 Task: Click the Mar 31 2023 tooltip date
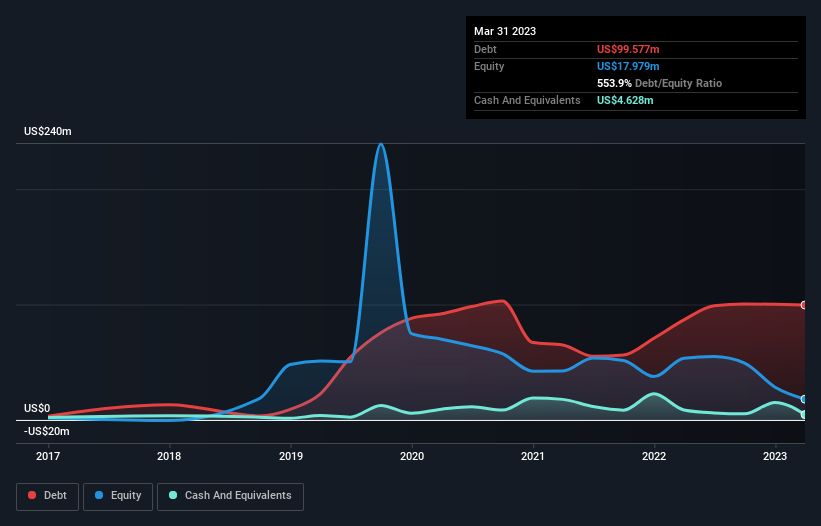505,31
